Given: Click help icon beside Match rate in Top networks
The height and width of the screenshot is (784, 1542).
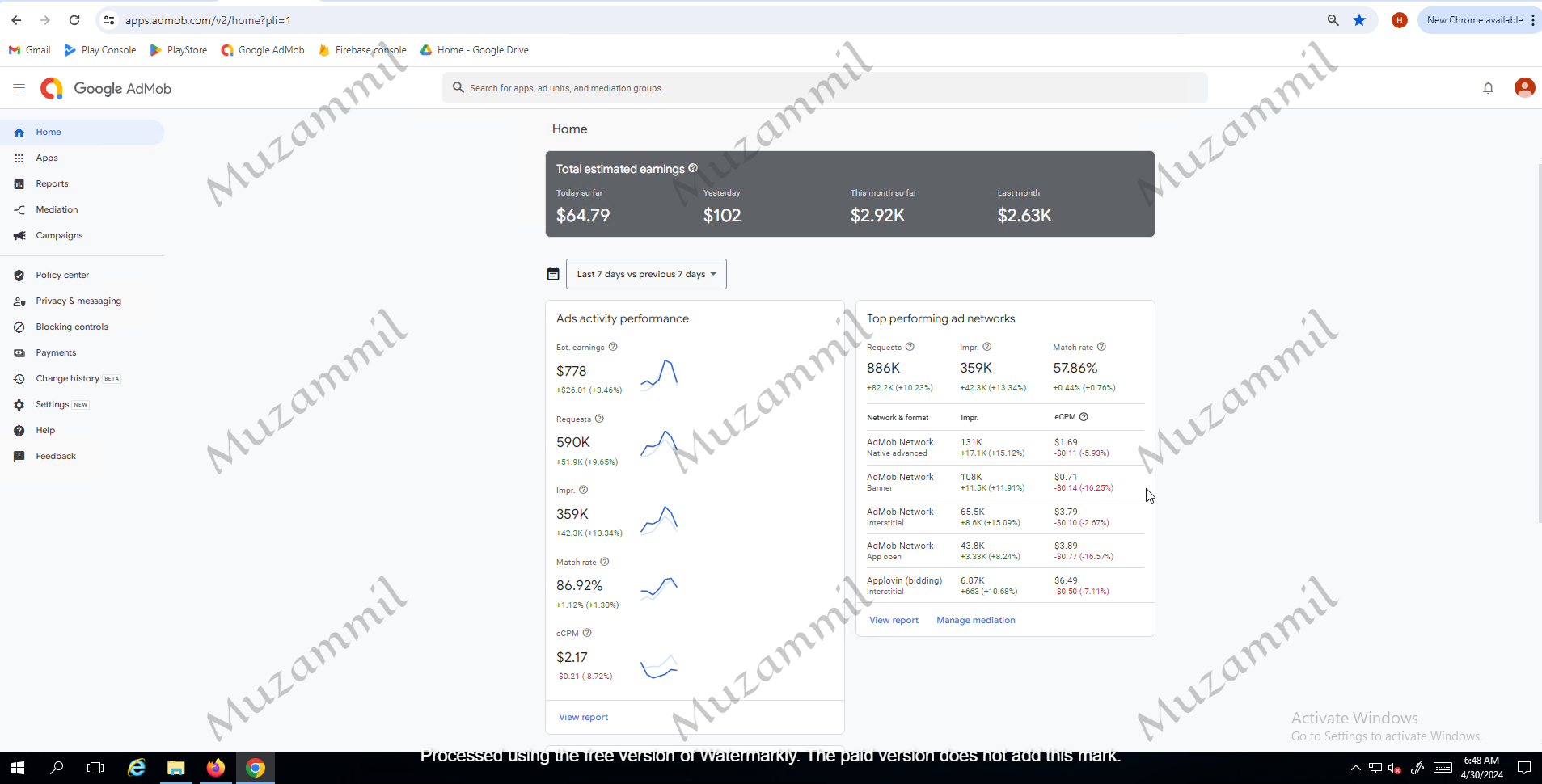Looking at the screenshot, I should tap(1101, 347).
